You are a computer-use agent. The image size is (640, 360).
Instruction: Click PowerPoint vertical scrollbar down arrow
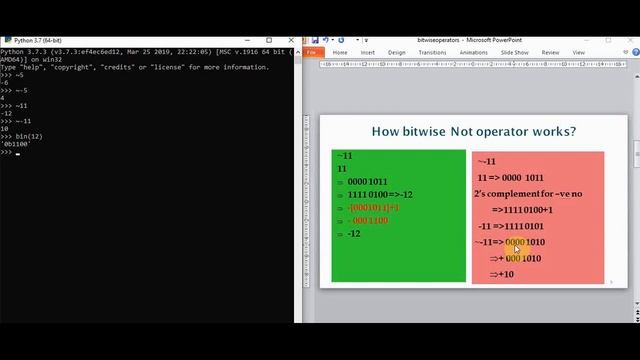(637, 304)
